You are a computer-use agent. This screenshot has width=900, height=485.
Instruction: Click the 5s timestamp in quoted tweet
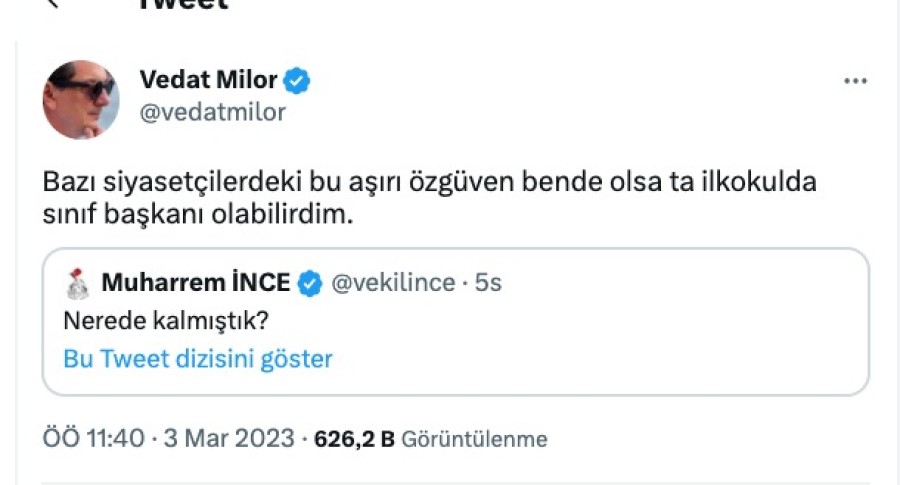(x=488, y=284)
